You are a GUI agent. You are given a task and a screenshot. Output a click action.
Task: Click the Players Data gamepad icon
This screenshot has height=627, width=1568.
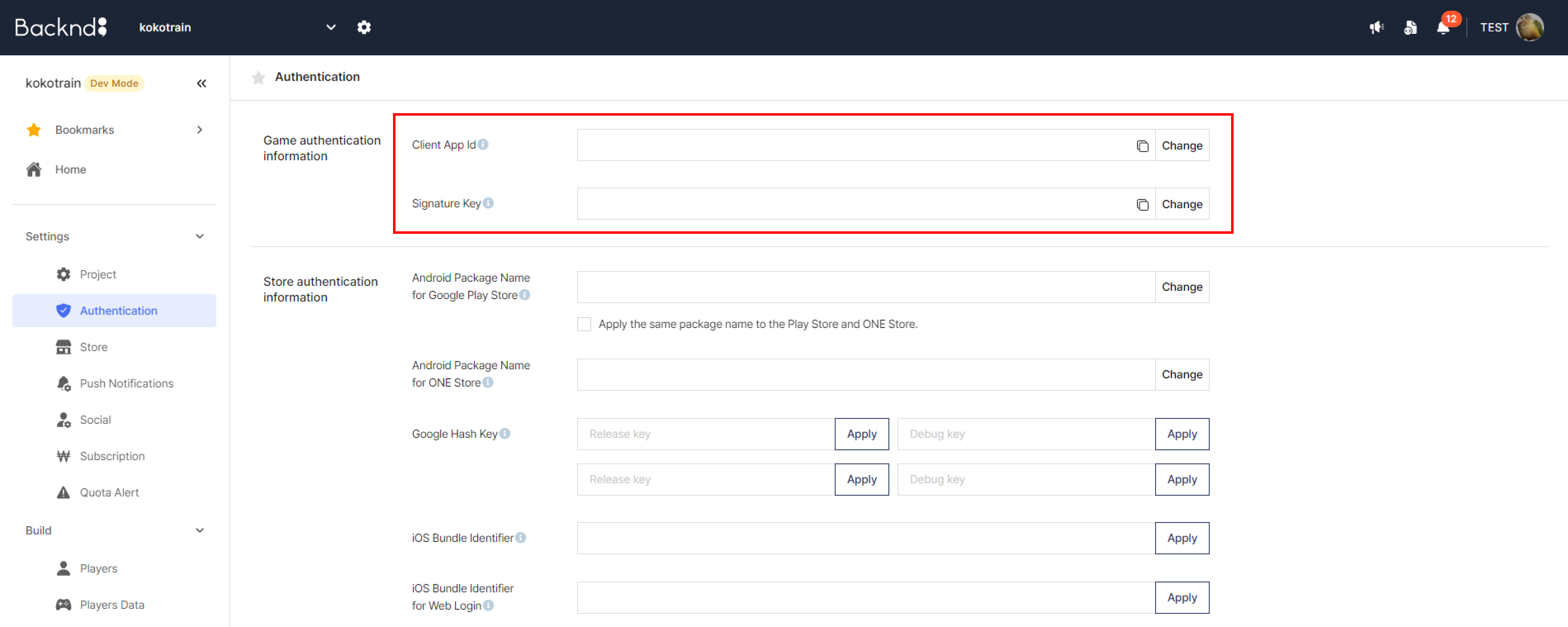63,604
